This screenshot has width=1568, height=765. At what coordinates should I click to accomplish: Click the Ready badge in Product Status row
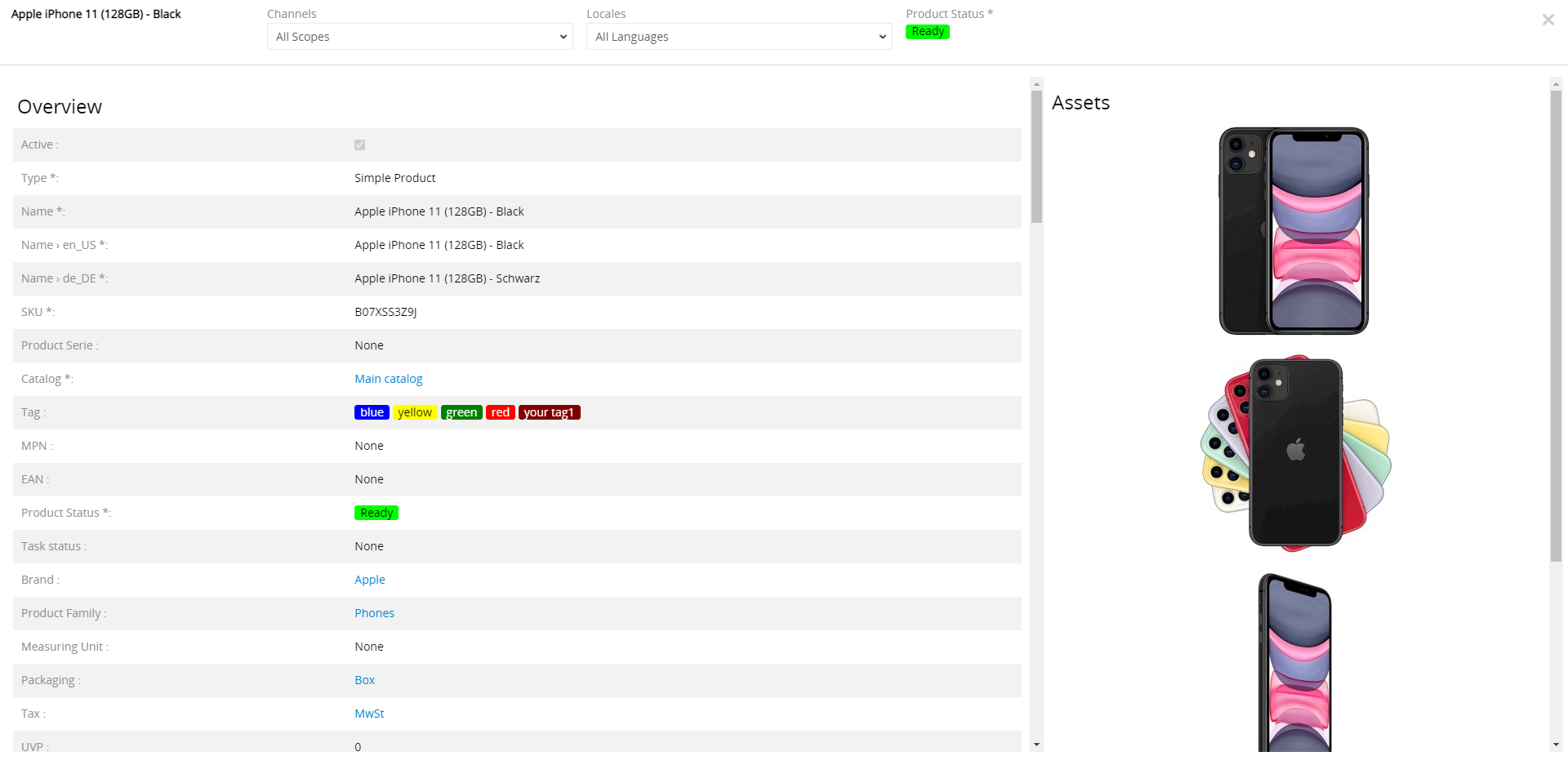pos(376,513)
